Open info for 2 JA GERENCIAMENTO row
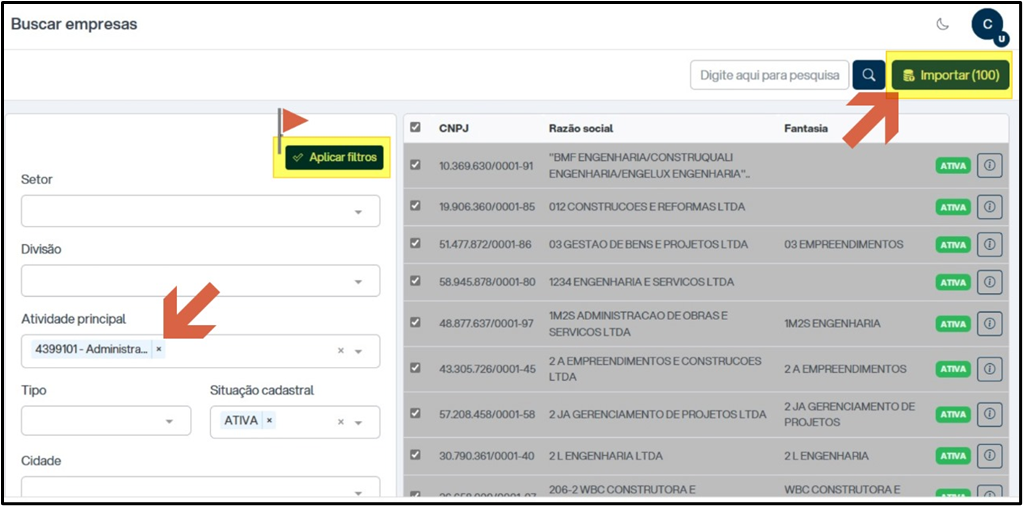1023x506 pixels. (989, 414)
